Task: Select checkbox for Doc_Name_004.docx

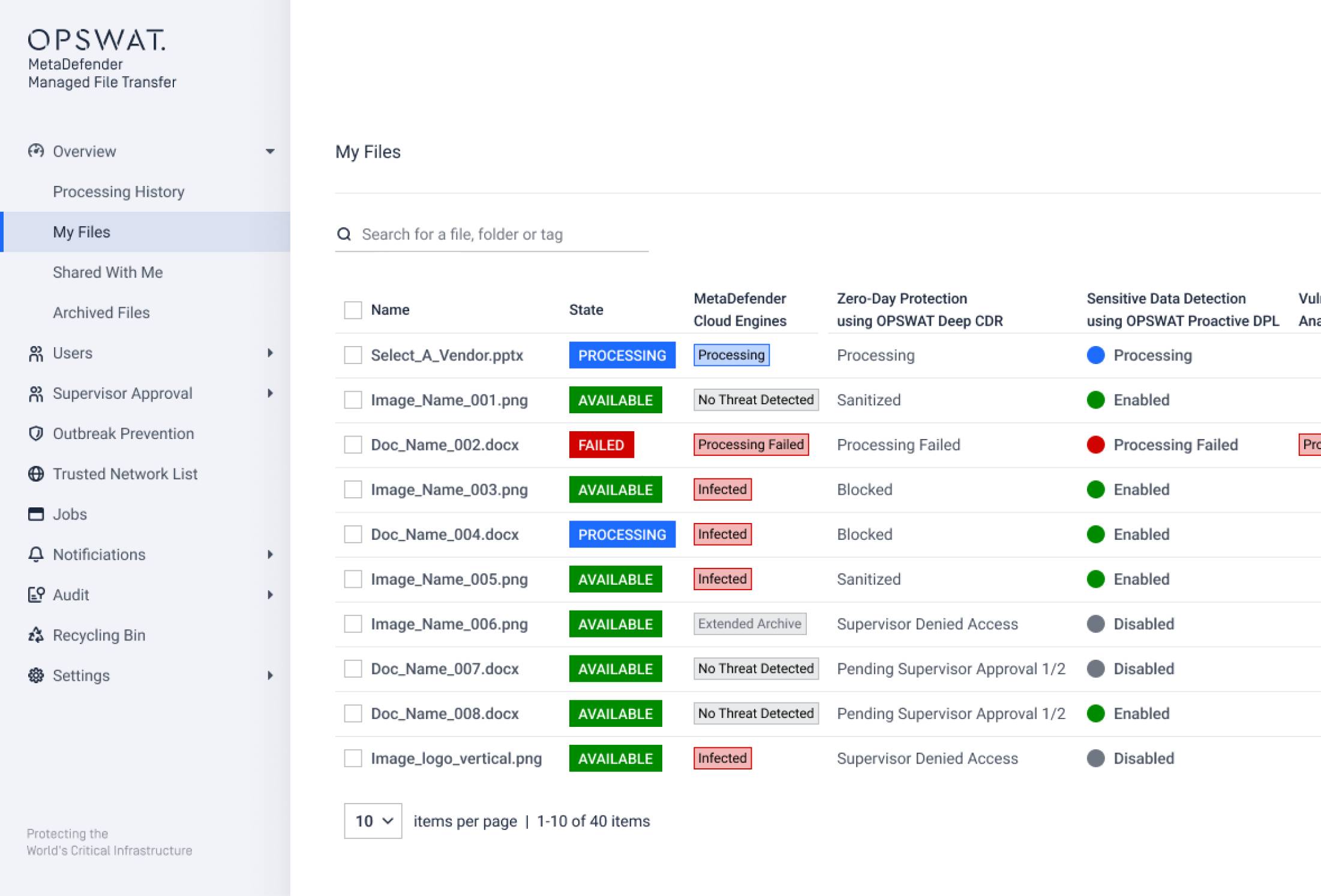Action: pyautogui.click(x=353, y=534)
